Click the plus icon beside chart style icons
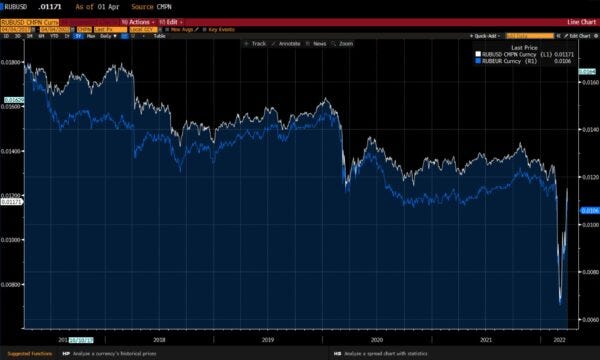This screenshot has height=360, width=600. coord(143,36)
